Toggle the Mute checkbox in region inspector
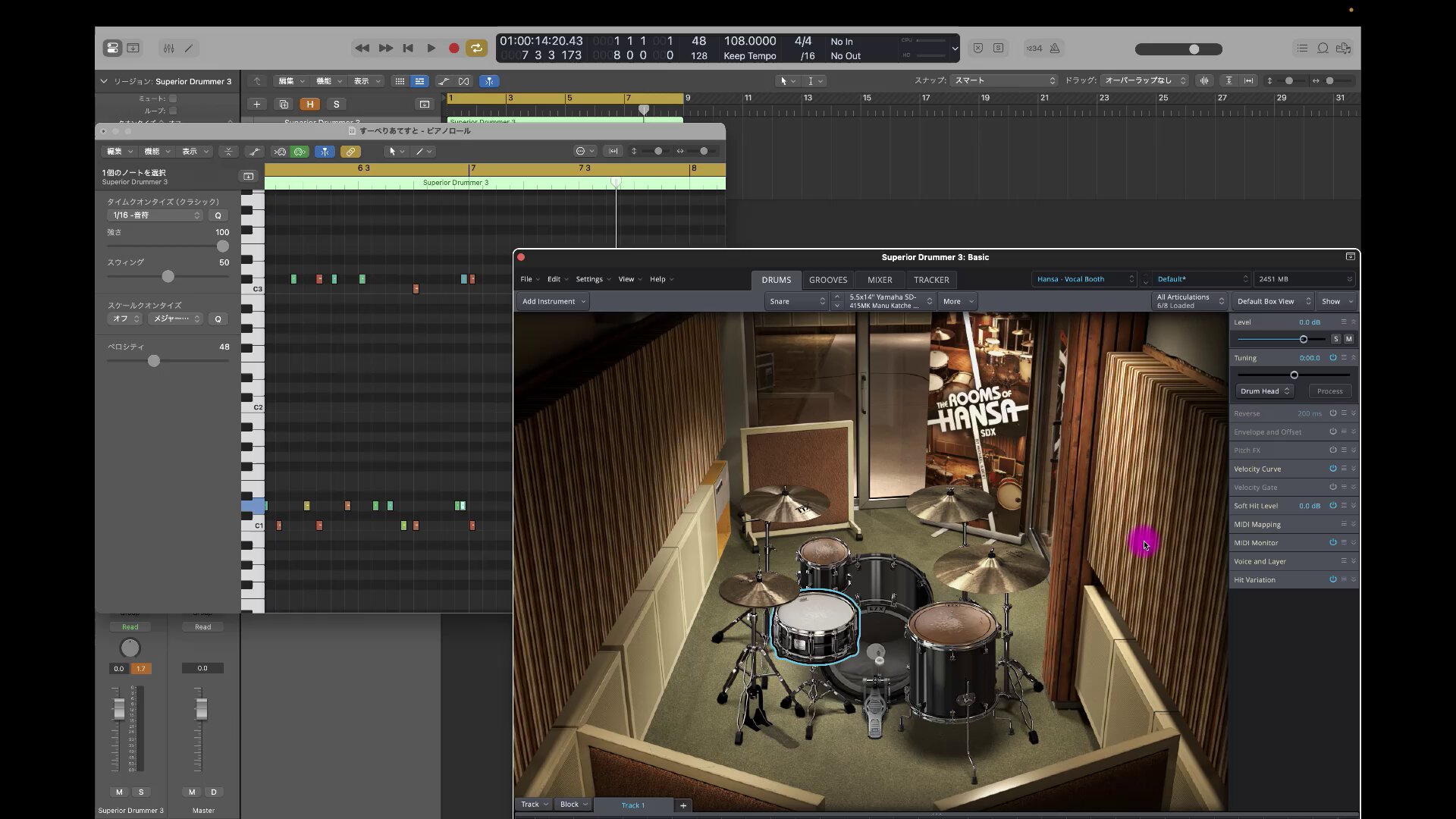Screen dimensions: 1456x819 point(173,99)
